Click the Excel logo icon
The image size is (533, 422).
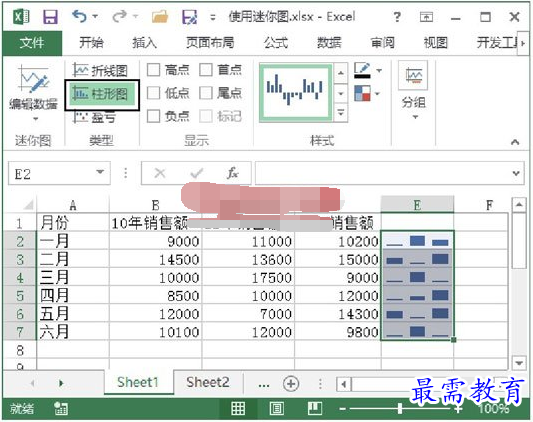[21, 16]
